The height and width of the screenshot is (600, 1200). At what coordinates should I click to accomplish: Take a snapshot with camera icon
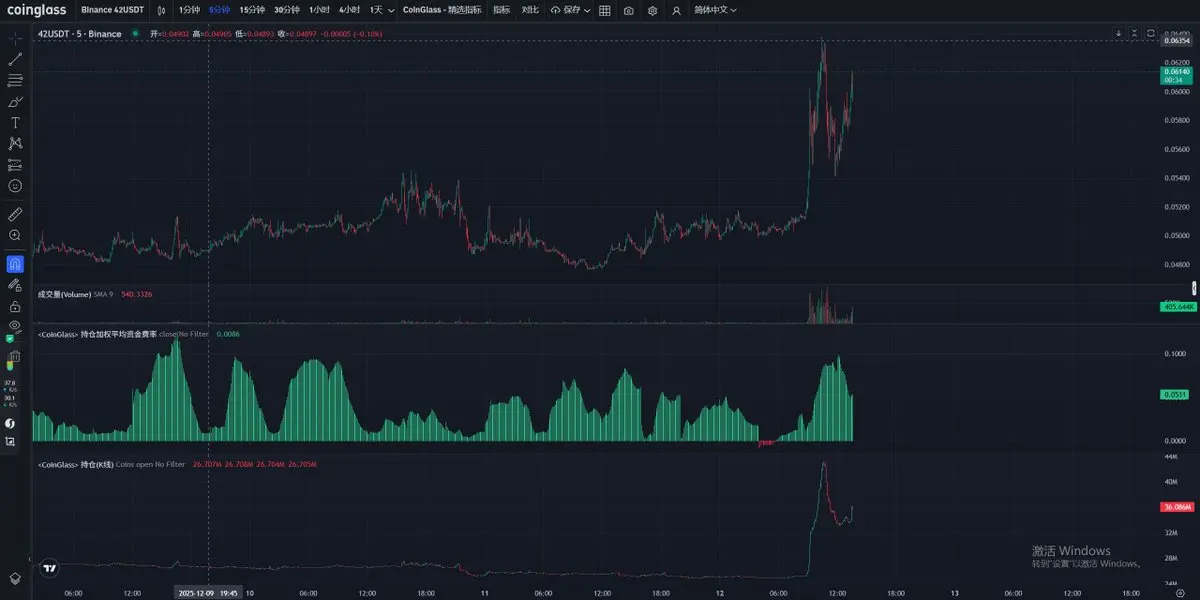(628, 10)
